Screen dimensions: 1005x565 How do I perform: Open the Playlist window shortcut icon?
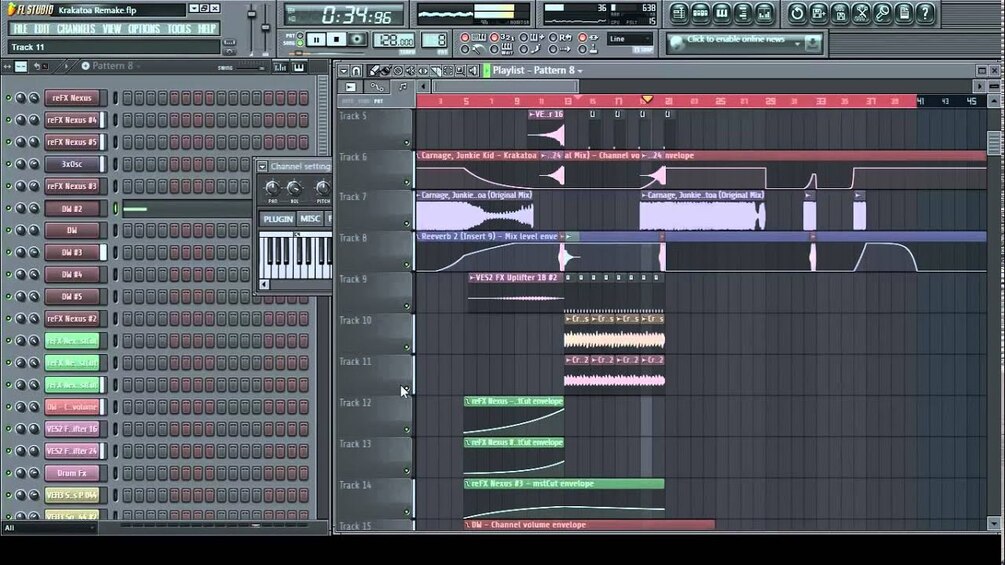(x=679, y=13)
